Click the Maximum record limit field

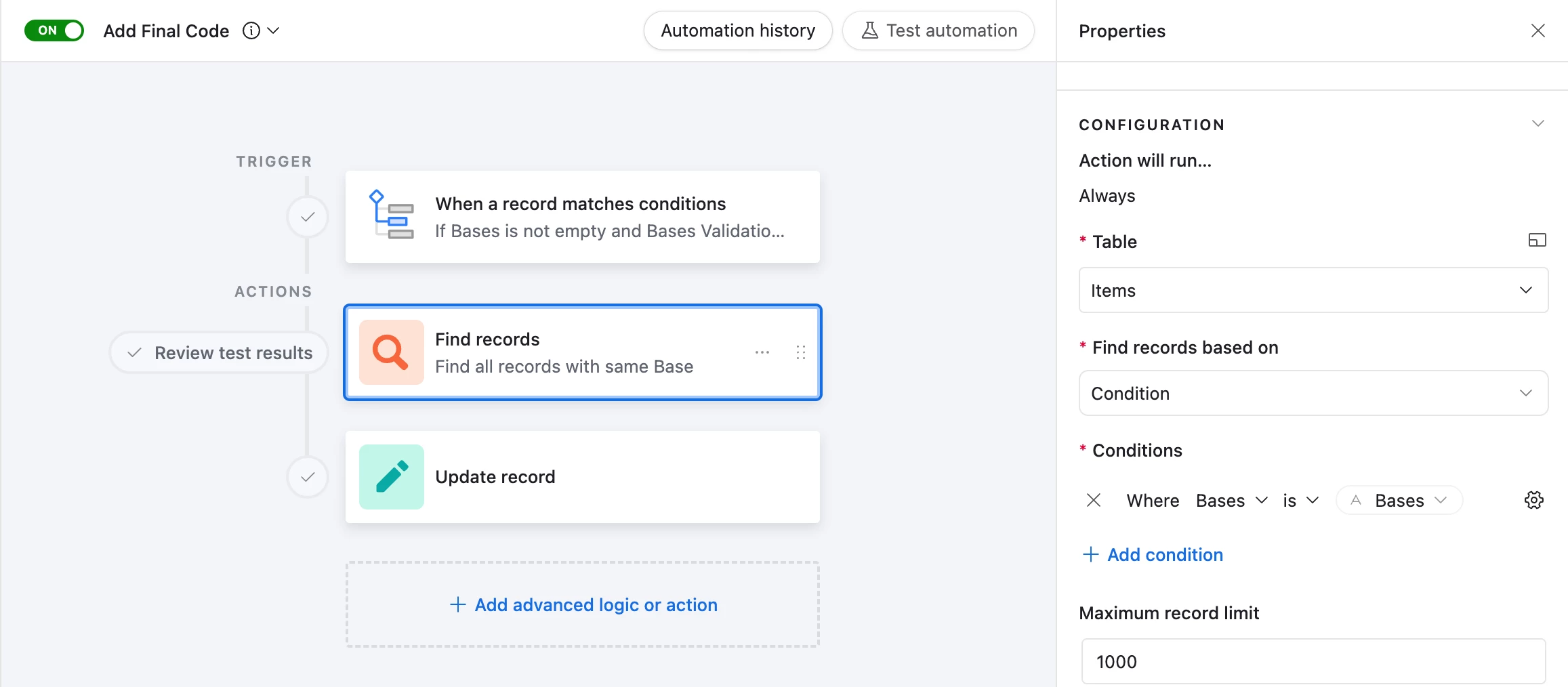pos(1313,661)
